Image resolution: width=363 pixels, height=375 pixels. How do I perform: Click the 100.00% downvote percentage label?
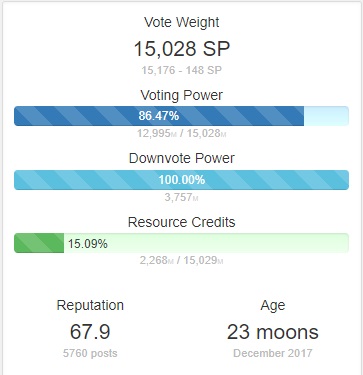[182, 180]
